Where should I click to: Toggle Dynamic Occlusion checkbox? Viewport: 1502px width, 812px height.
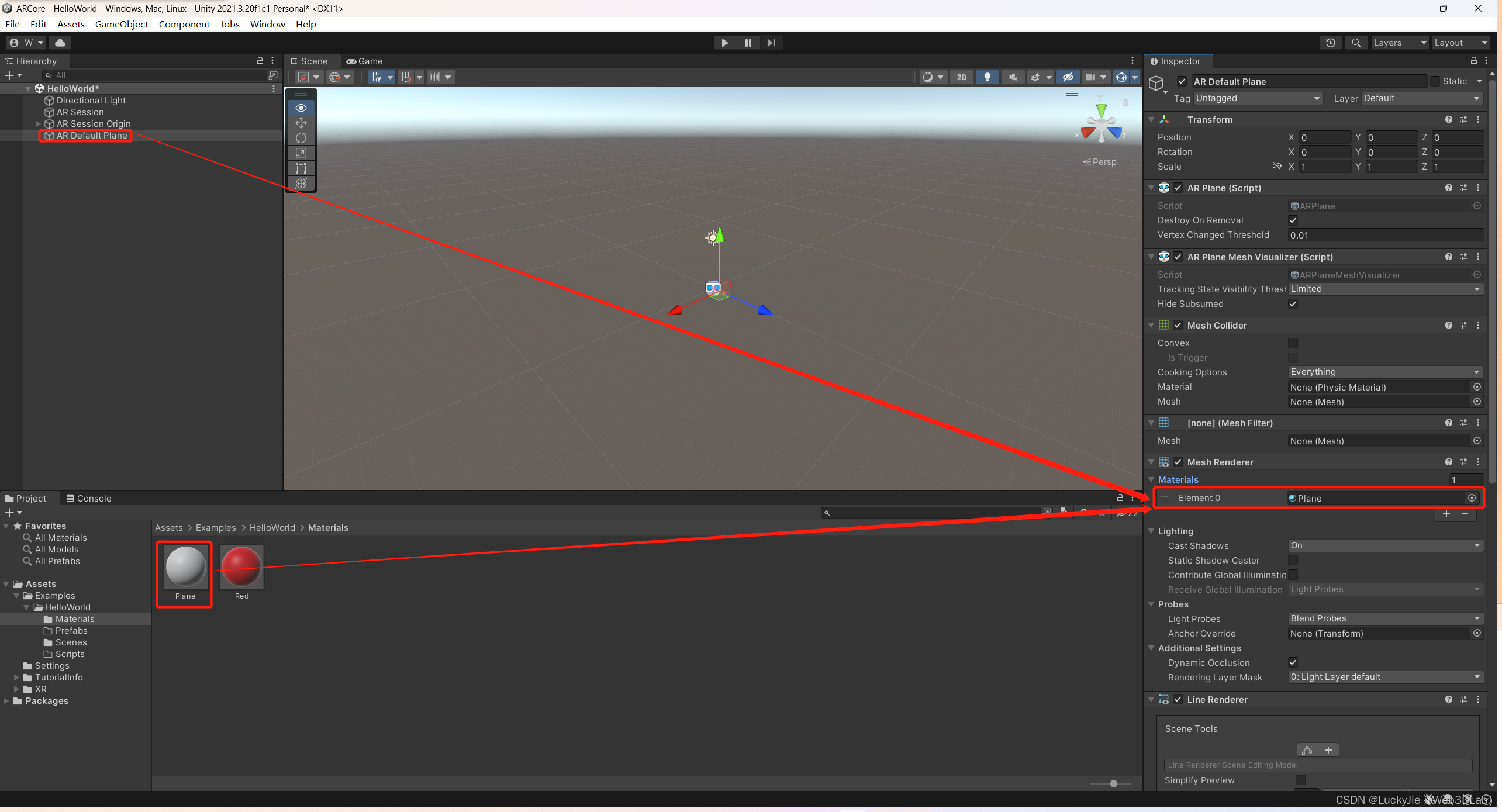pyautogui.click(x=1293, y=662)
